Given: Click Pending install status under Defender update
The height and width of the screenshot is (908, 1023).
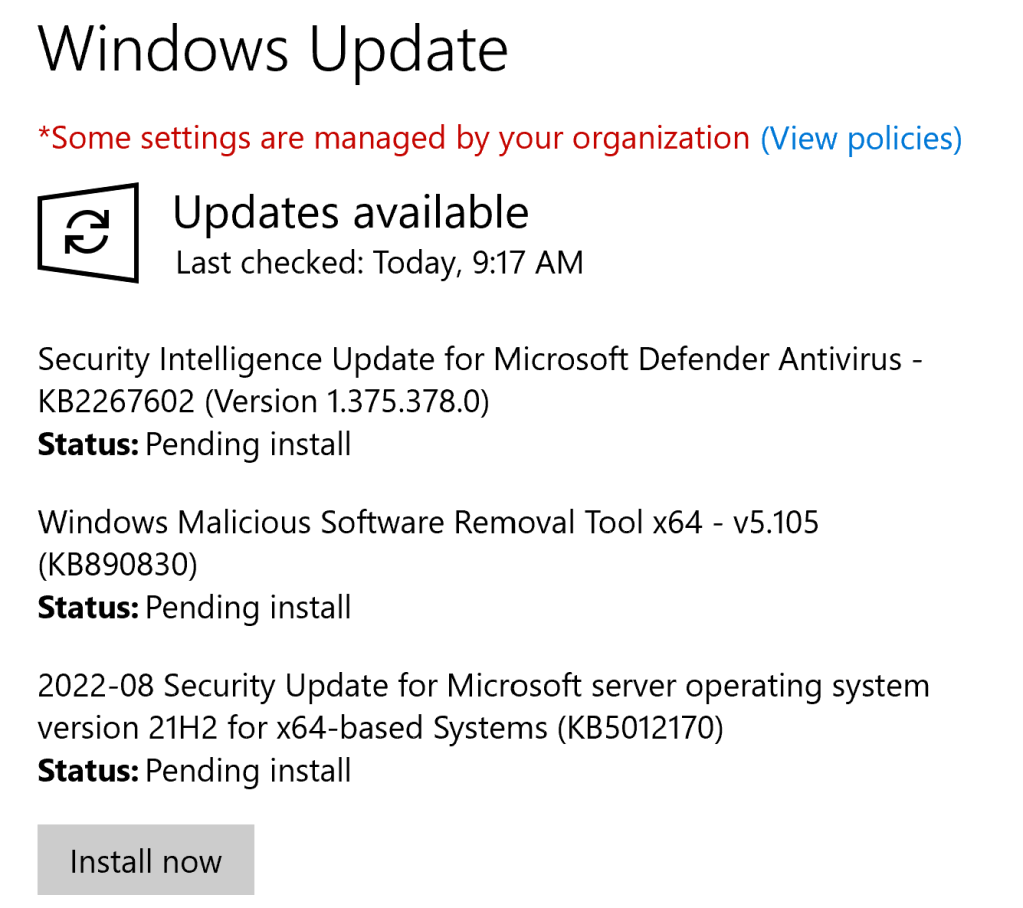Looking at the screenshot, I should pyautogui.click(x=248, y=443).
